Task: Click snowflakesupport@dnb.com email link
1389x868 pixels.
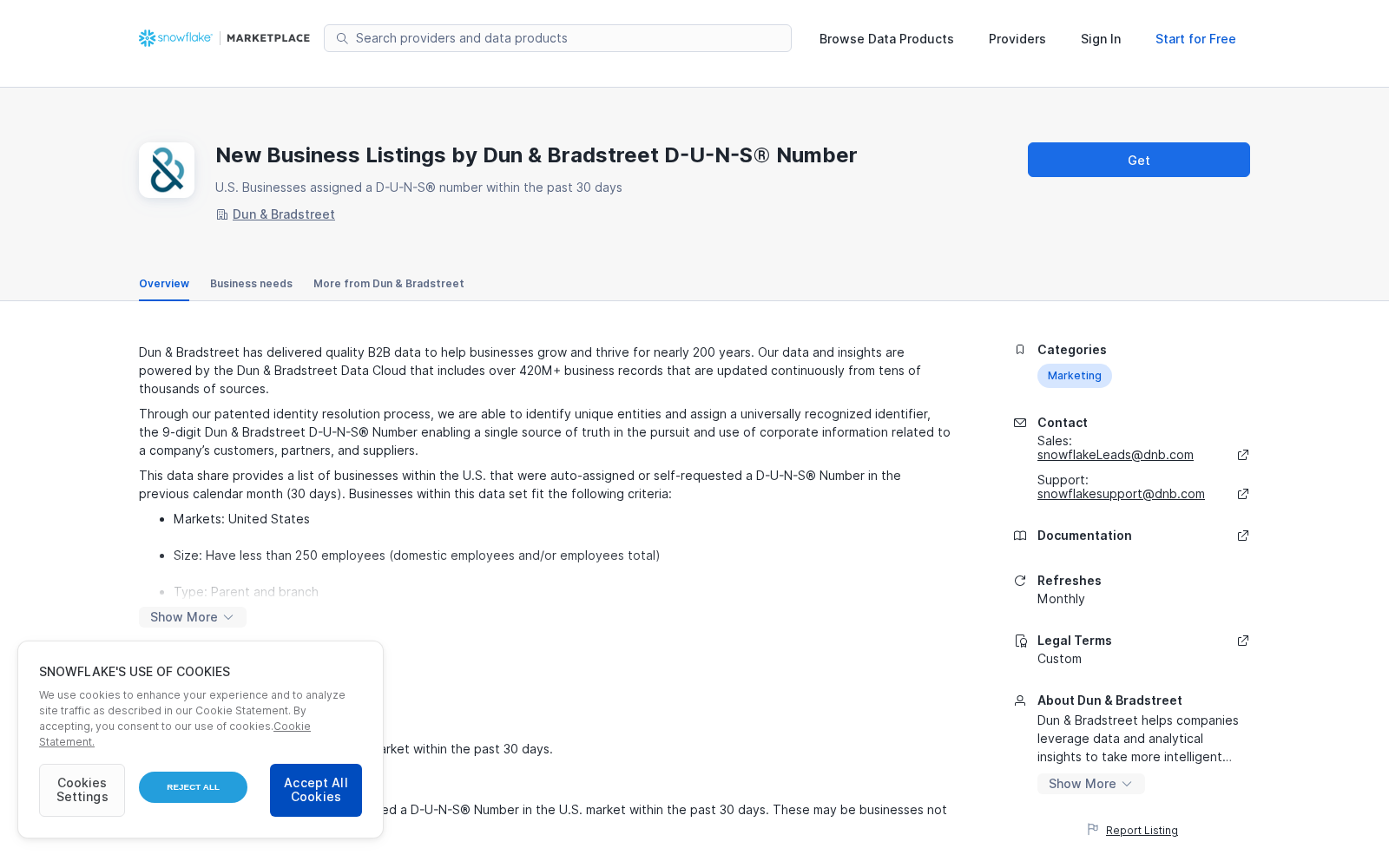Action: (1121, 494)
